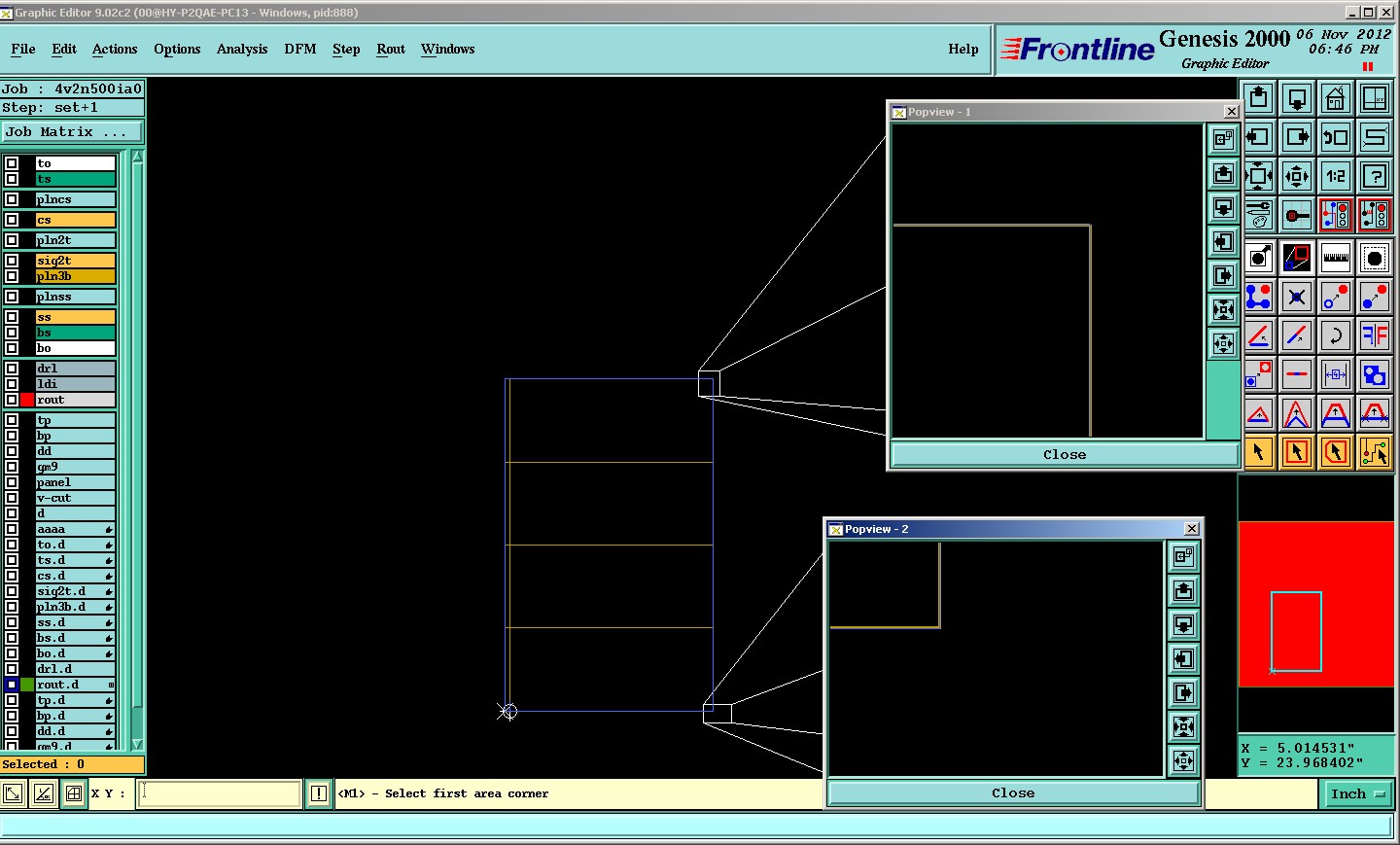Viewport: 1400px width, 845px height.
Task: Toggle the checkbox for layer panel
Action: [12, 482]
